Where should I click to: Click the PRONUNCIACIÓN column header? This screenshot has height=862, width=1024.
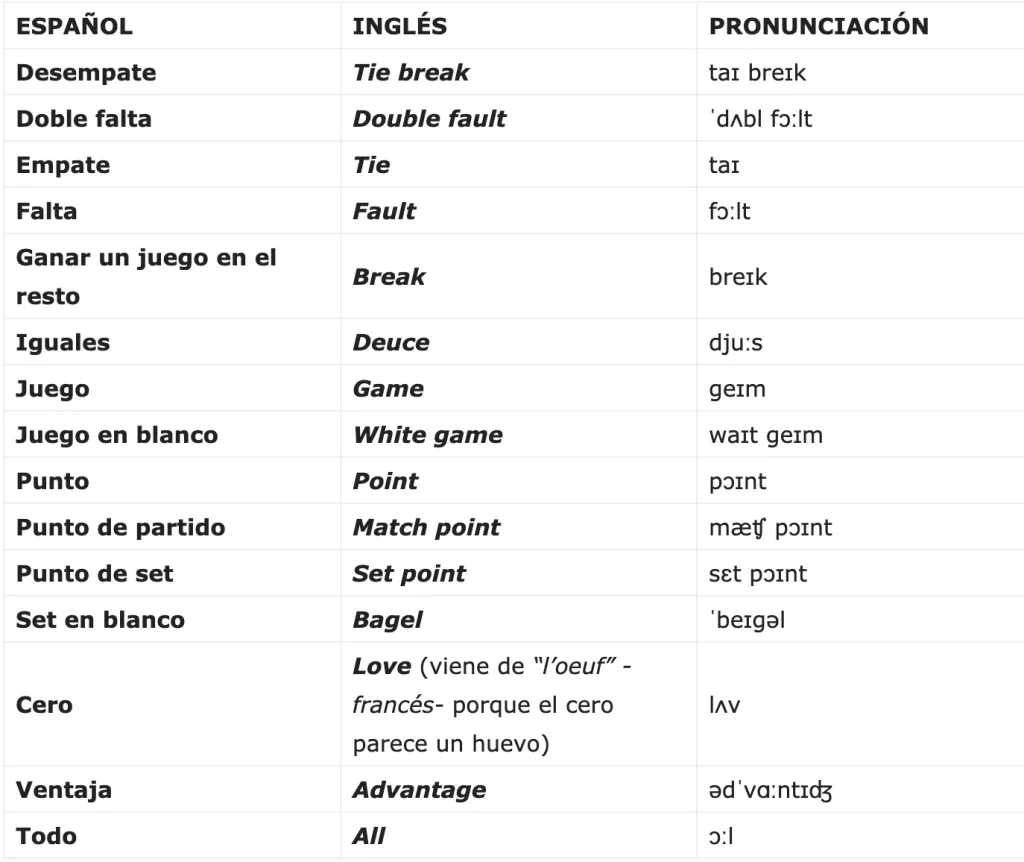(x=818, y=27)
